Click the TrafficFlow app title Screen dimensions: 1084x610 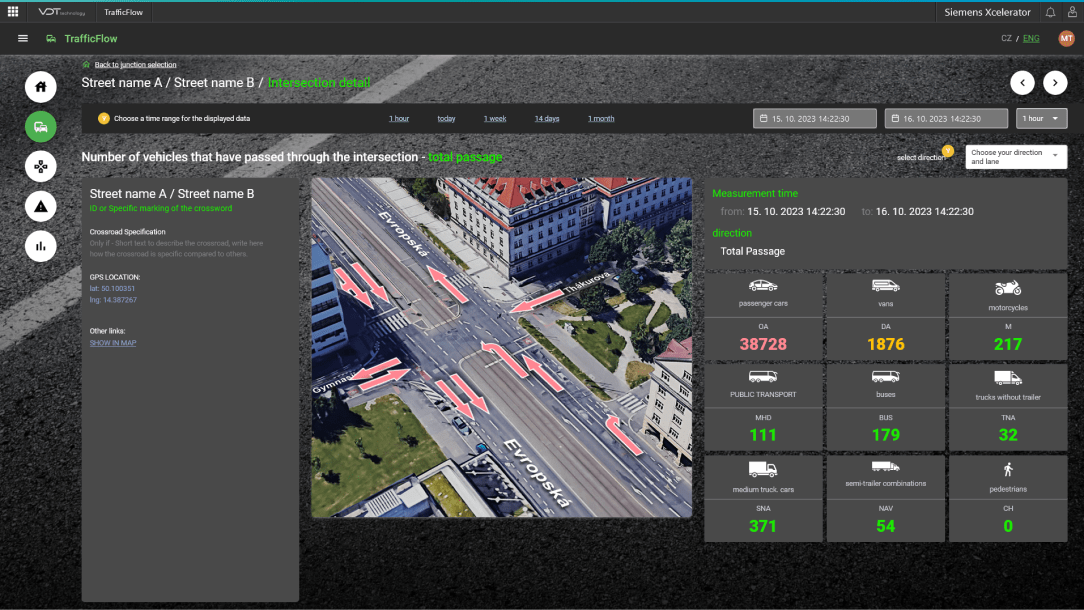(x=91, y=39)
